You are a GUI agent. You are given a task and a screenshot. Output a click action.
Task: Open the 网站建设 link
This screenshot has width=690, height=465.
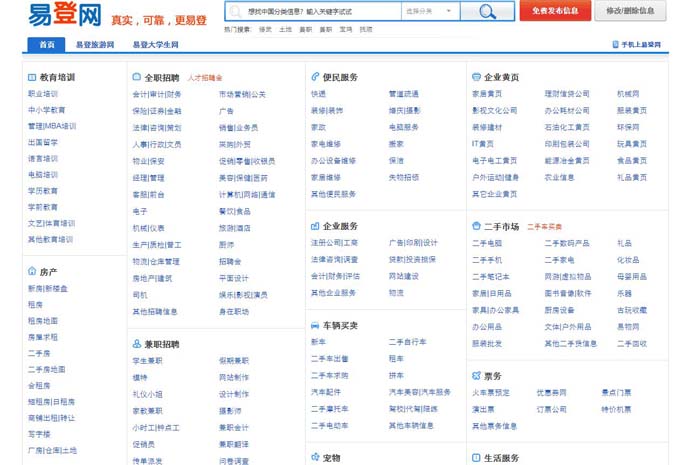(x=404, y=276)
